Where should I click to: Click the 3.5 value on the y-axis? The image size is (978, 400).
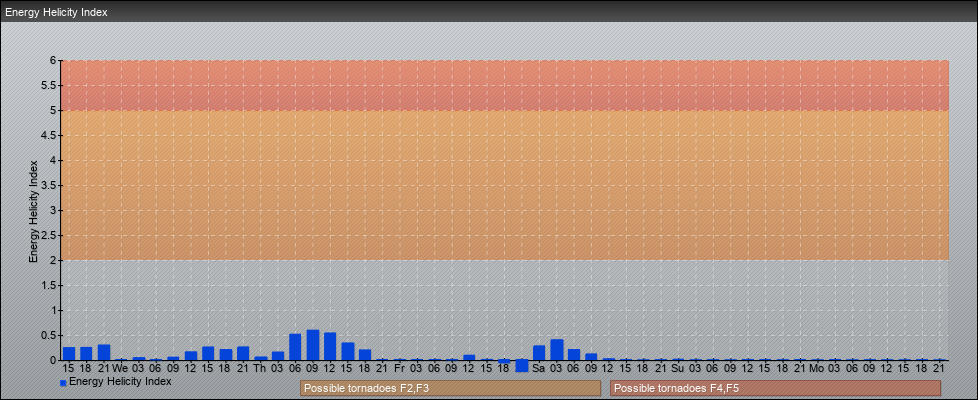pyautogui.click(x=49, y=185)
